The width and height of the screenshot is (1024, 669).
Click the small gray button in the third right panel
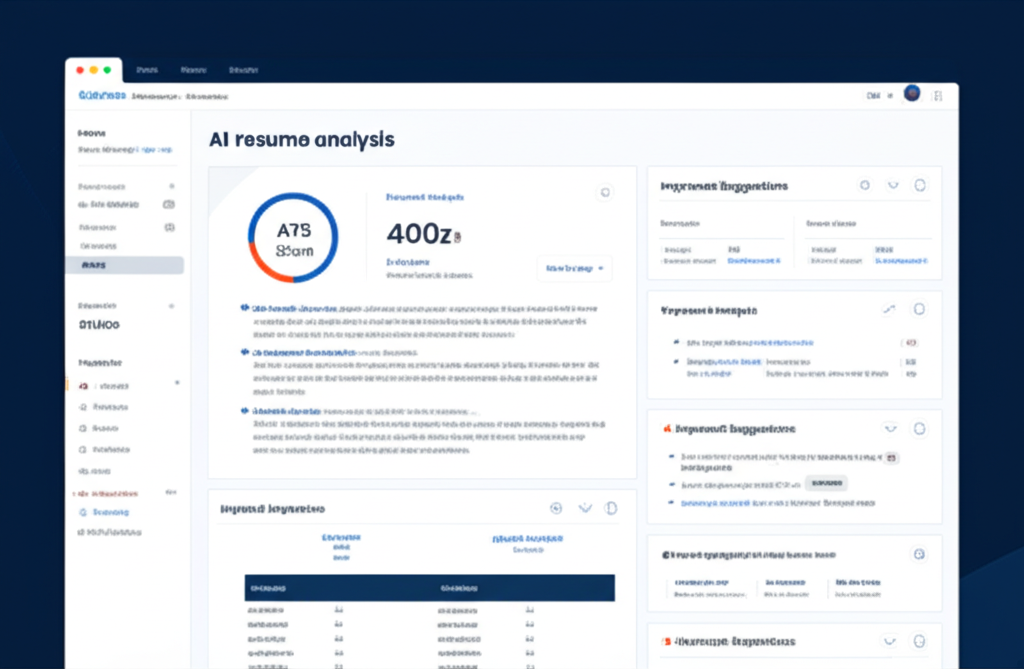[x=826, y=482]
